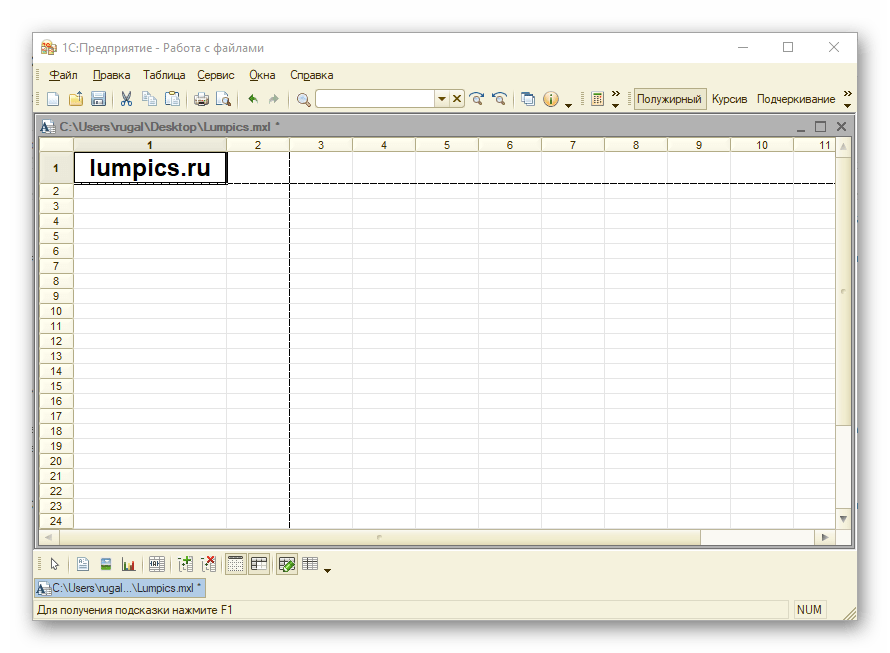This screenshot has height=653, width=890.
Task: Click the search text input field
Action: (x=374, y=99)
